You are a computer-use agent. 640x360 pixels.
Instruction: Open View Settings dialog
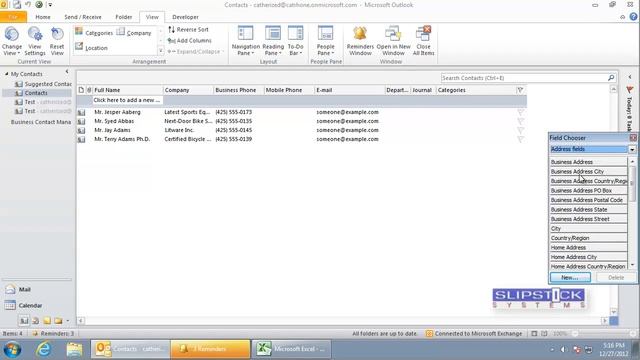point(35,41)
